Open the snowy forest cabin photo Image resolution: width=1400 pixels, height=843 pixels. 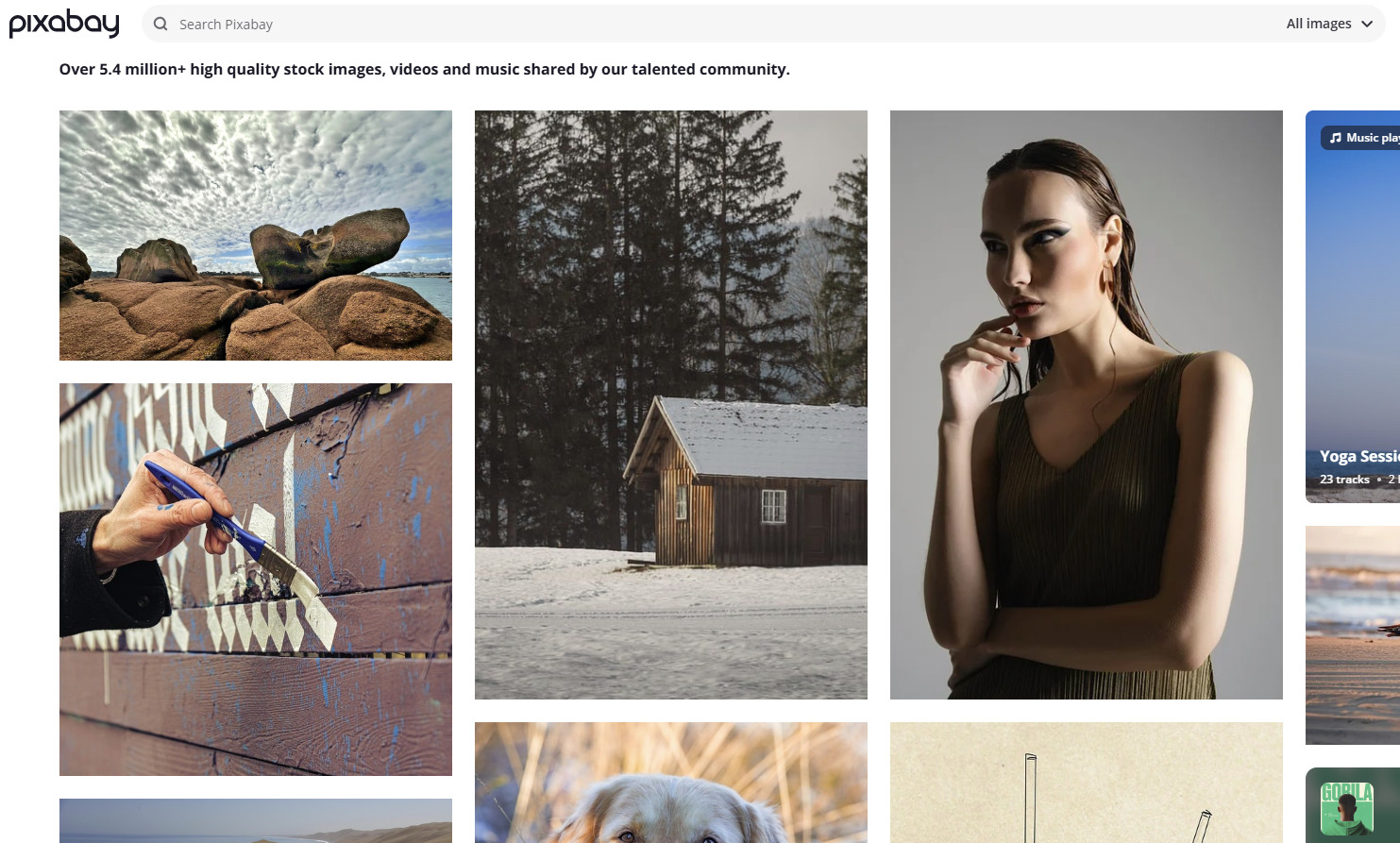click(x=671, y=405)
